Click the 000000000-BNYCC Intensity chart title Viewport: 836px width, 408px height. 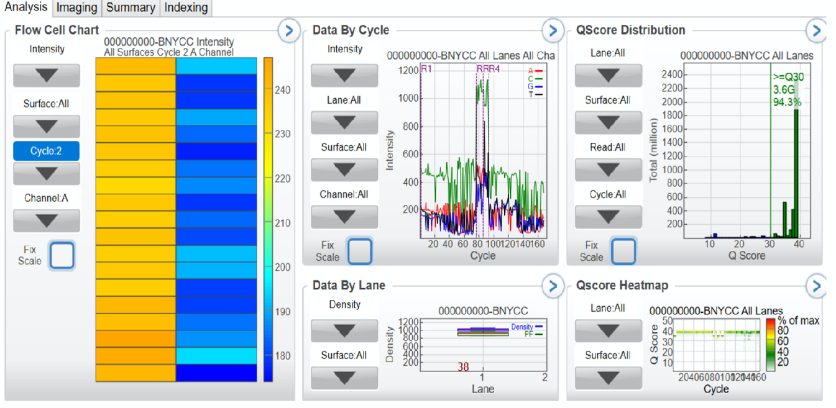pos(168,42)
